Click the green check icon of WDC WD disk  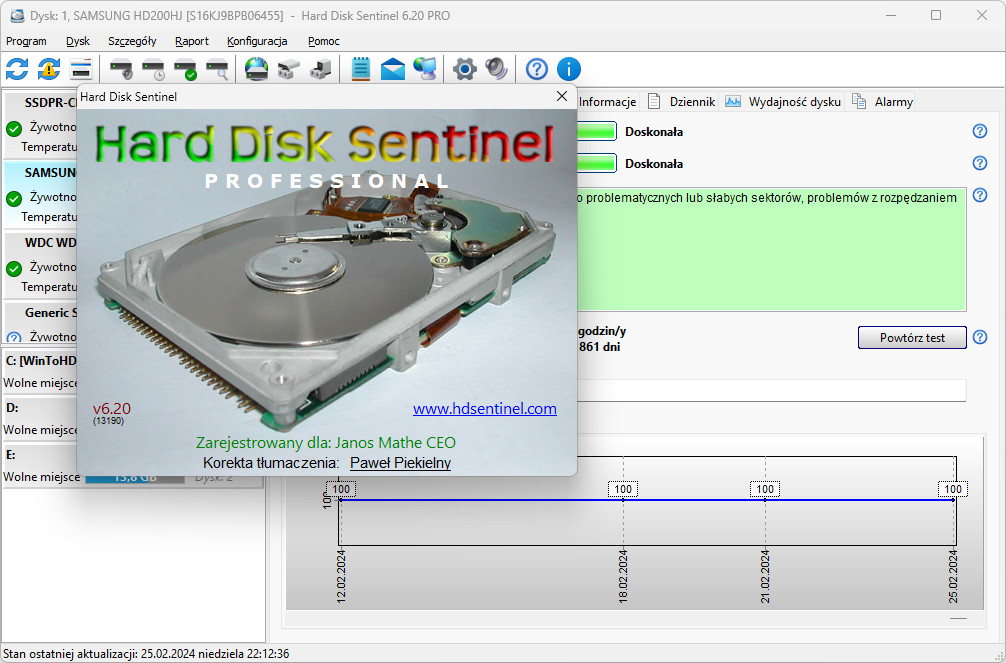[14, 269]
